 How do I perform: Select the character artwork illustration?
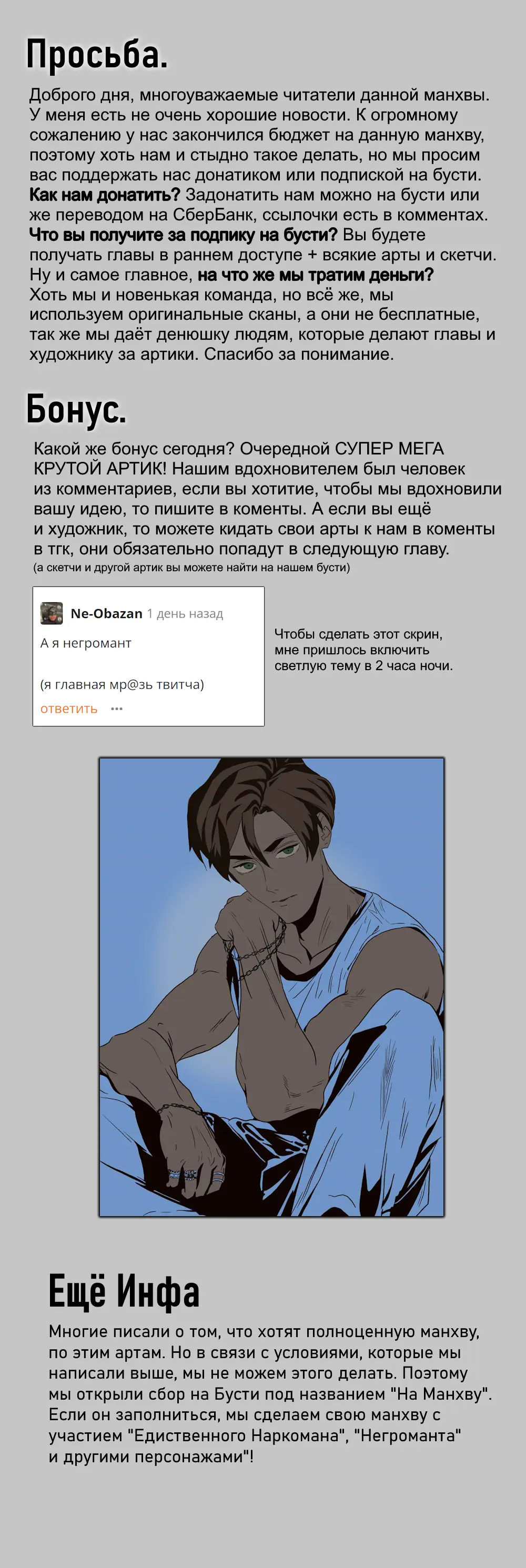click(x=271, y=987)
